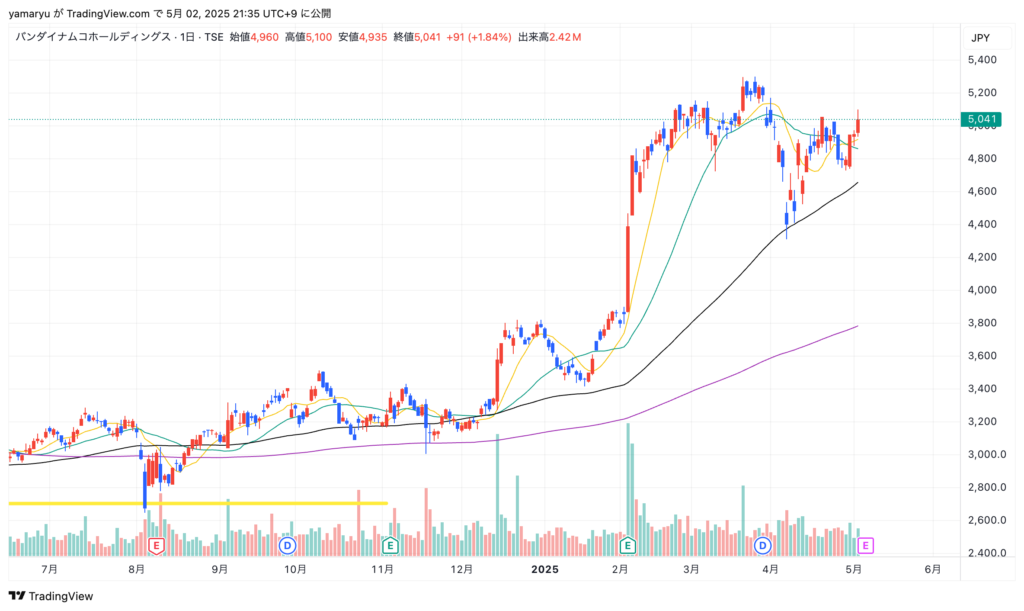The image size is (1024, 611).
Task: Click the 4,000 price axis label
Action: [982, 290]
